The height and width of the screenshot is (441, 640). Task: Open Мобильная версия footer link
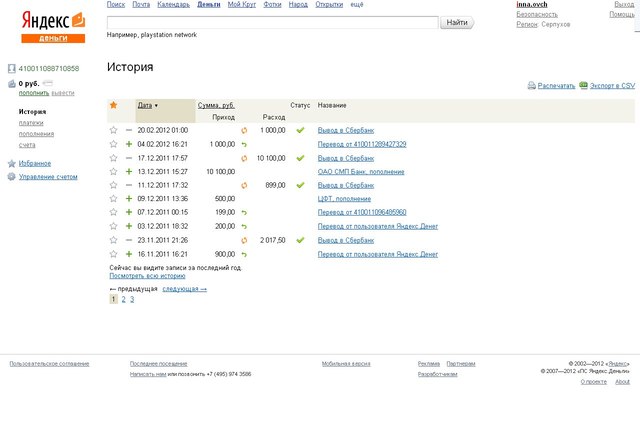(x=346, y=364)
